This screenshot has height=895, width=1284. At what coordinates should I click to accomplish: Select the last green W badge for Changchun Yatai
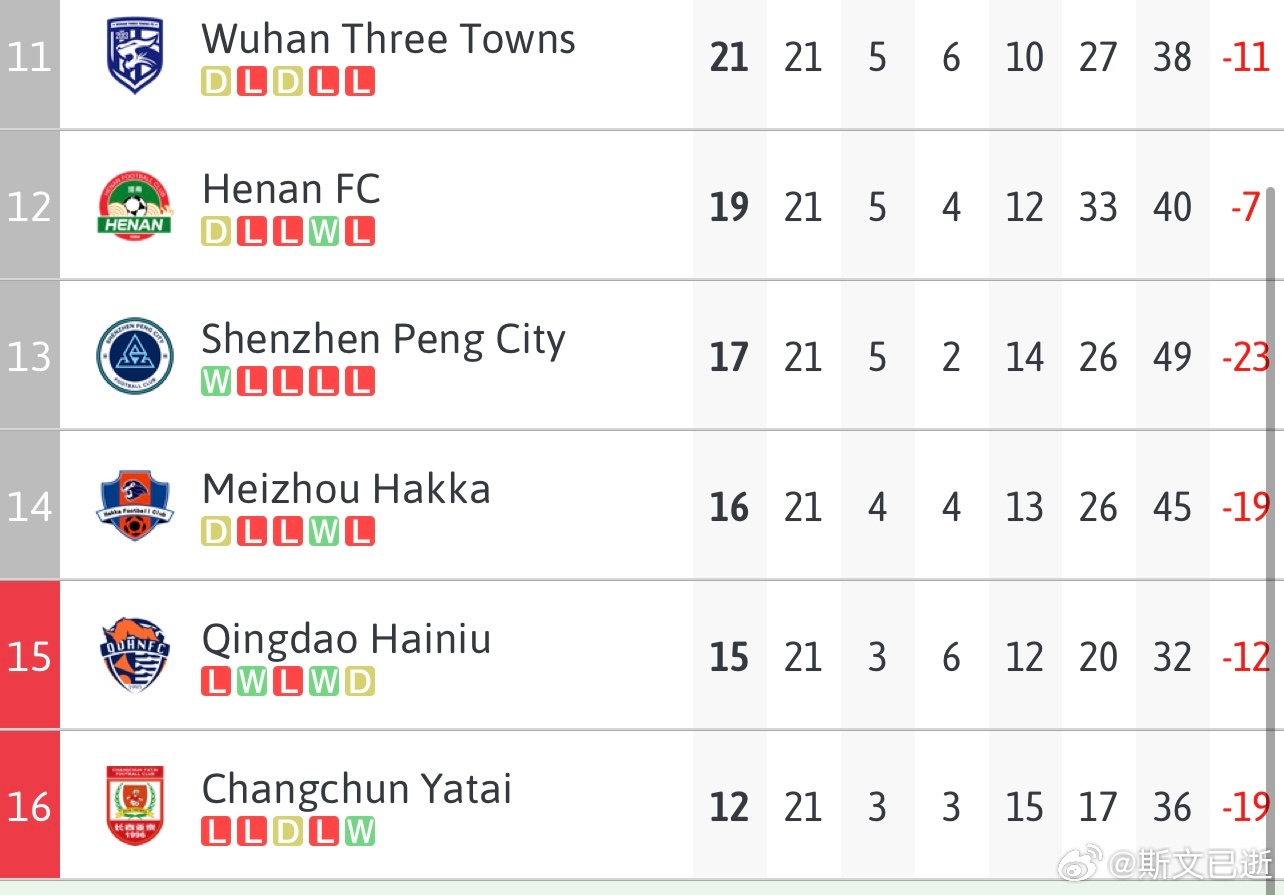360,831
